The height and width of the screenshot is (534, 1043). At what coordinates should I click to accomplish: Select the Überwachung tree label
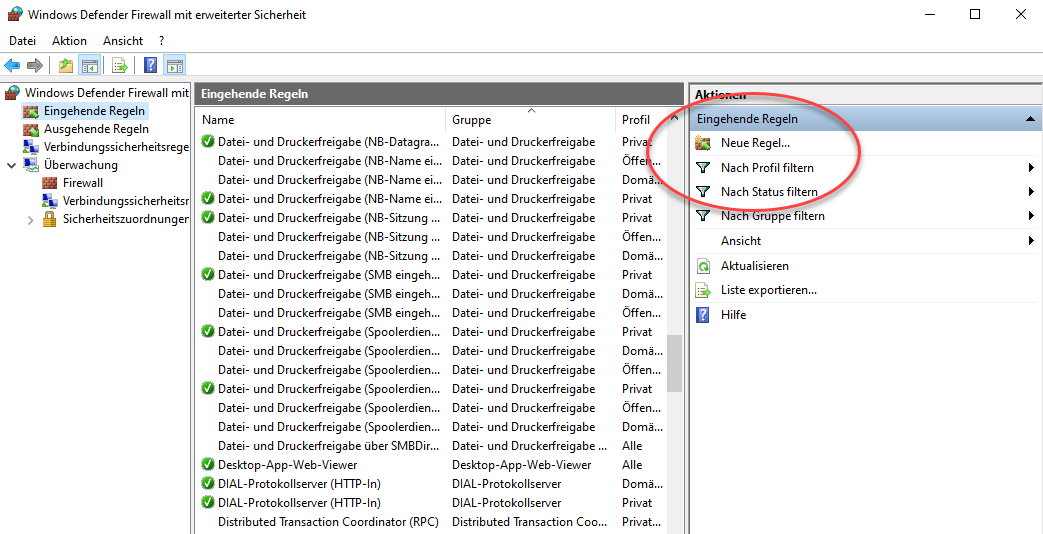(x=80, y=165)
